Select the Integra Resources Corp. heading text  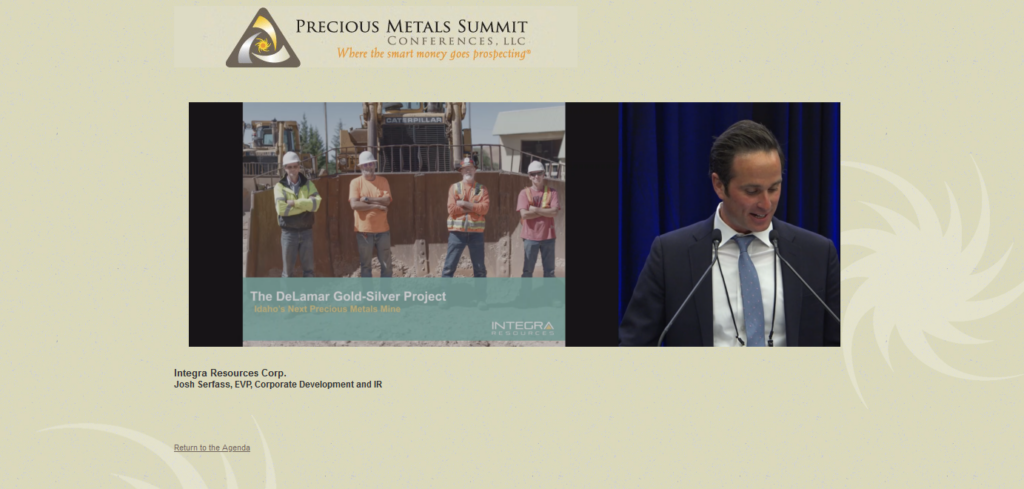(230, 373)
